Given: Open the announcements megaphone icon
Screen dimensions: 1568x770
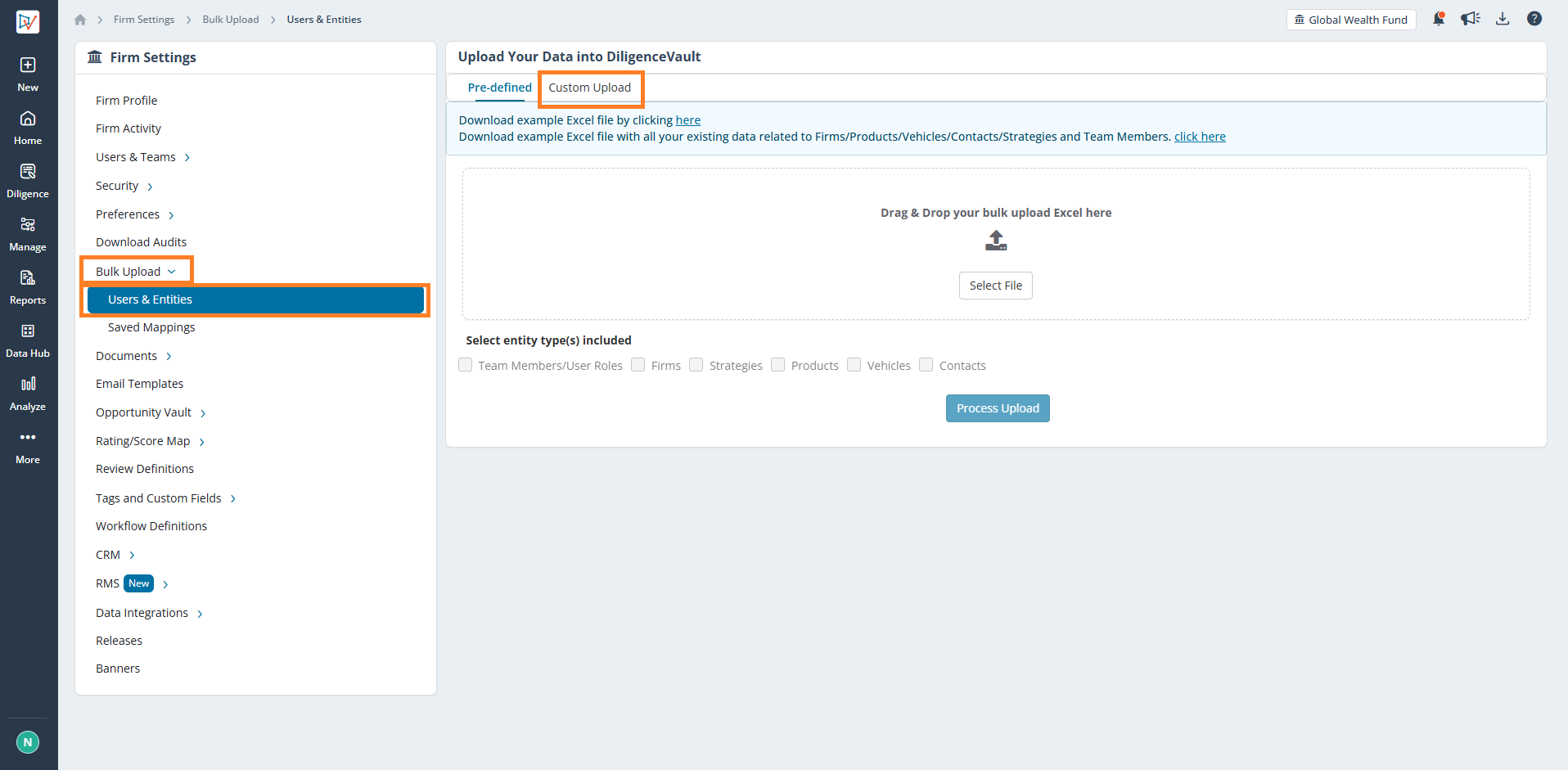Looking at the screenshot, I should click(x=1471, y=19).
